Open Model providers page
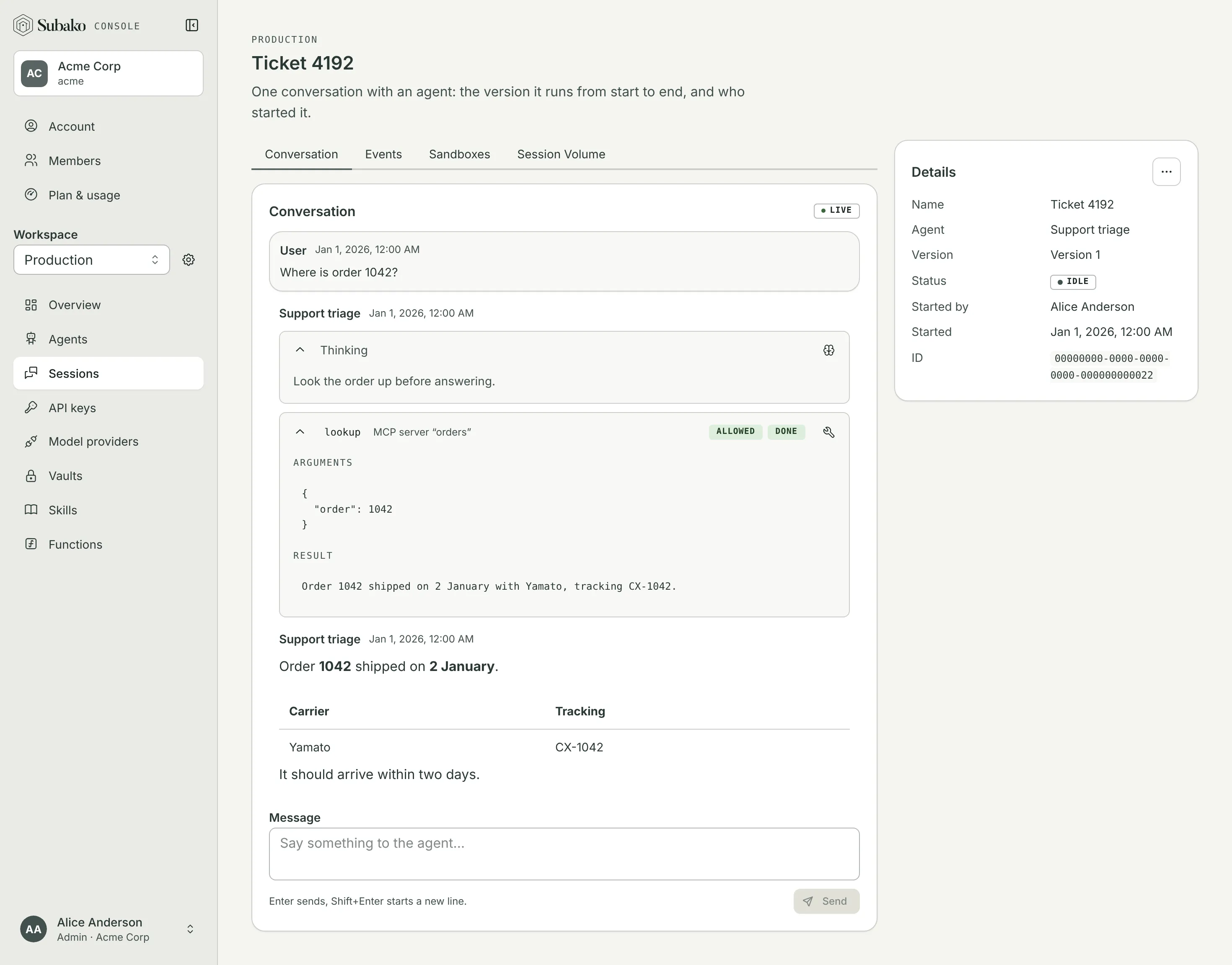 [x=109, y=442]
